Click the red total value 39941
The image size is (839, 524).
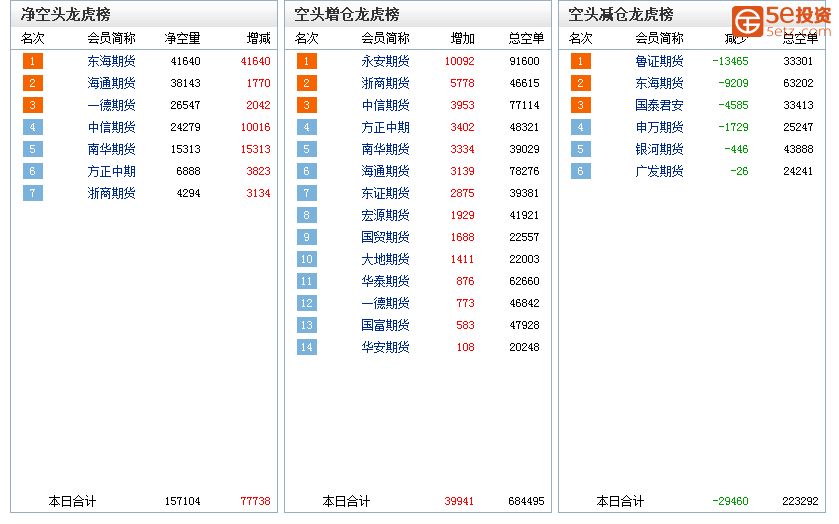[x=459, y=502]
